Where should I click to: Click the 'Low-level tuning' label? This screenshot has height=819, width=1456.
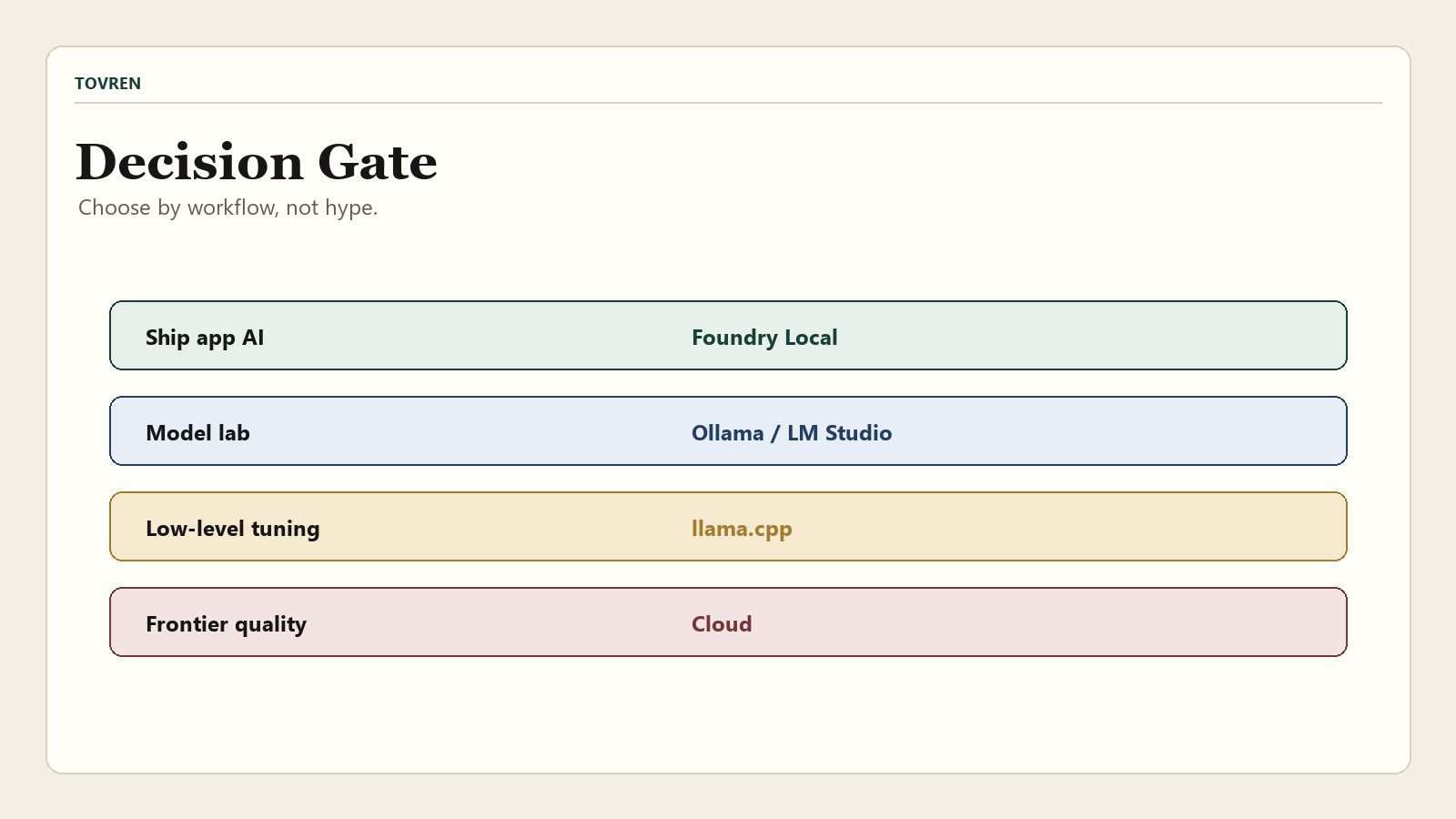coord(233,529)
